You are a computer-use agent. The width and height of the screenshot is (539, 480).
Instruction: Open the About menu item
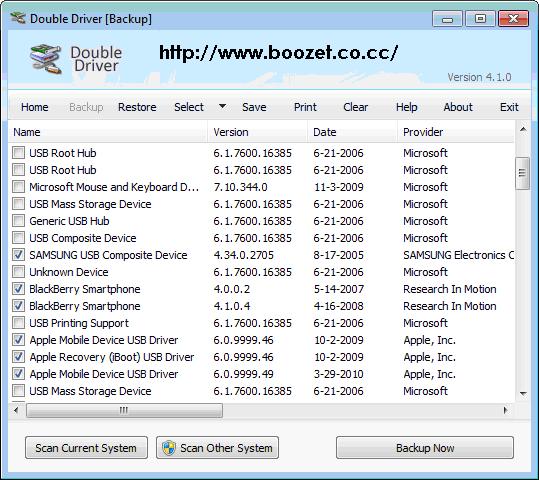[x=458, y=107]
